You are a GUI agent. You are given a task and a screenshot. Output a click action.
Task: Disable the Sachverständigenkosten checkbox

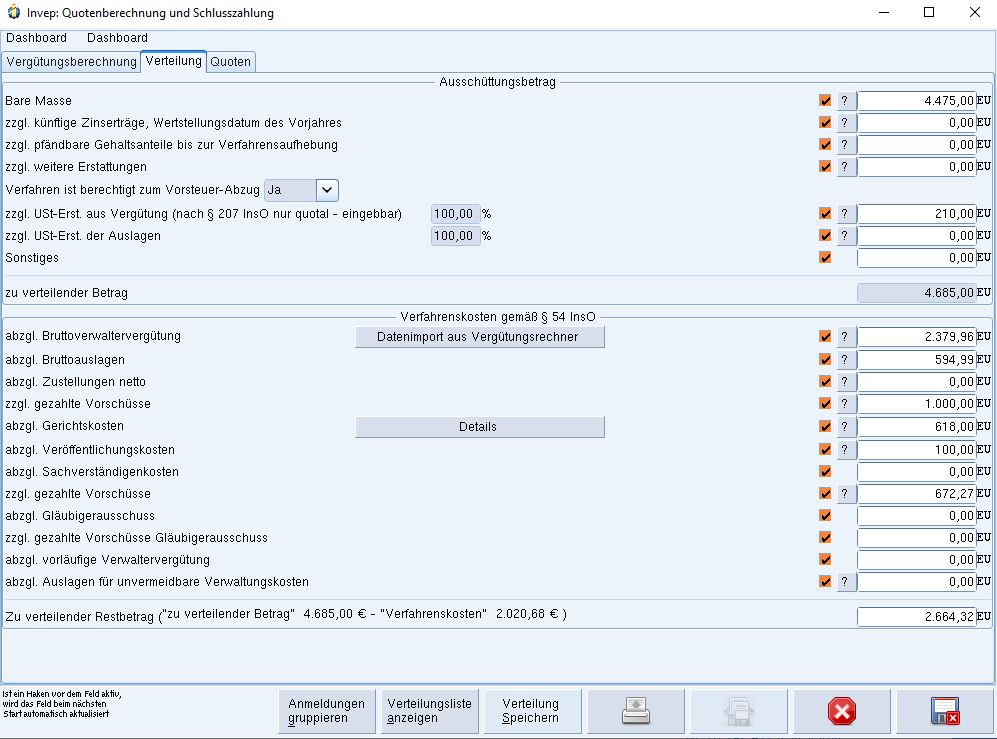point(825,472)
